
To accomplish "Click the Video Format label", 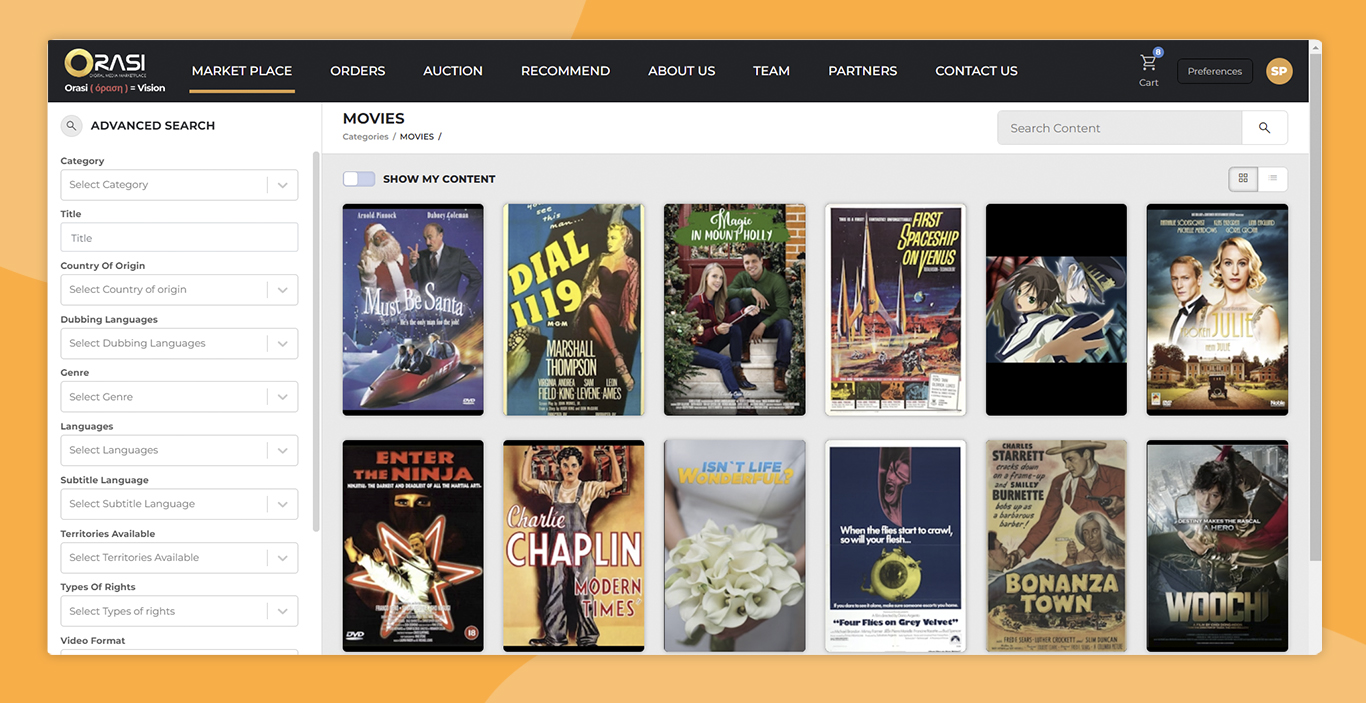I will 93,641.
